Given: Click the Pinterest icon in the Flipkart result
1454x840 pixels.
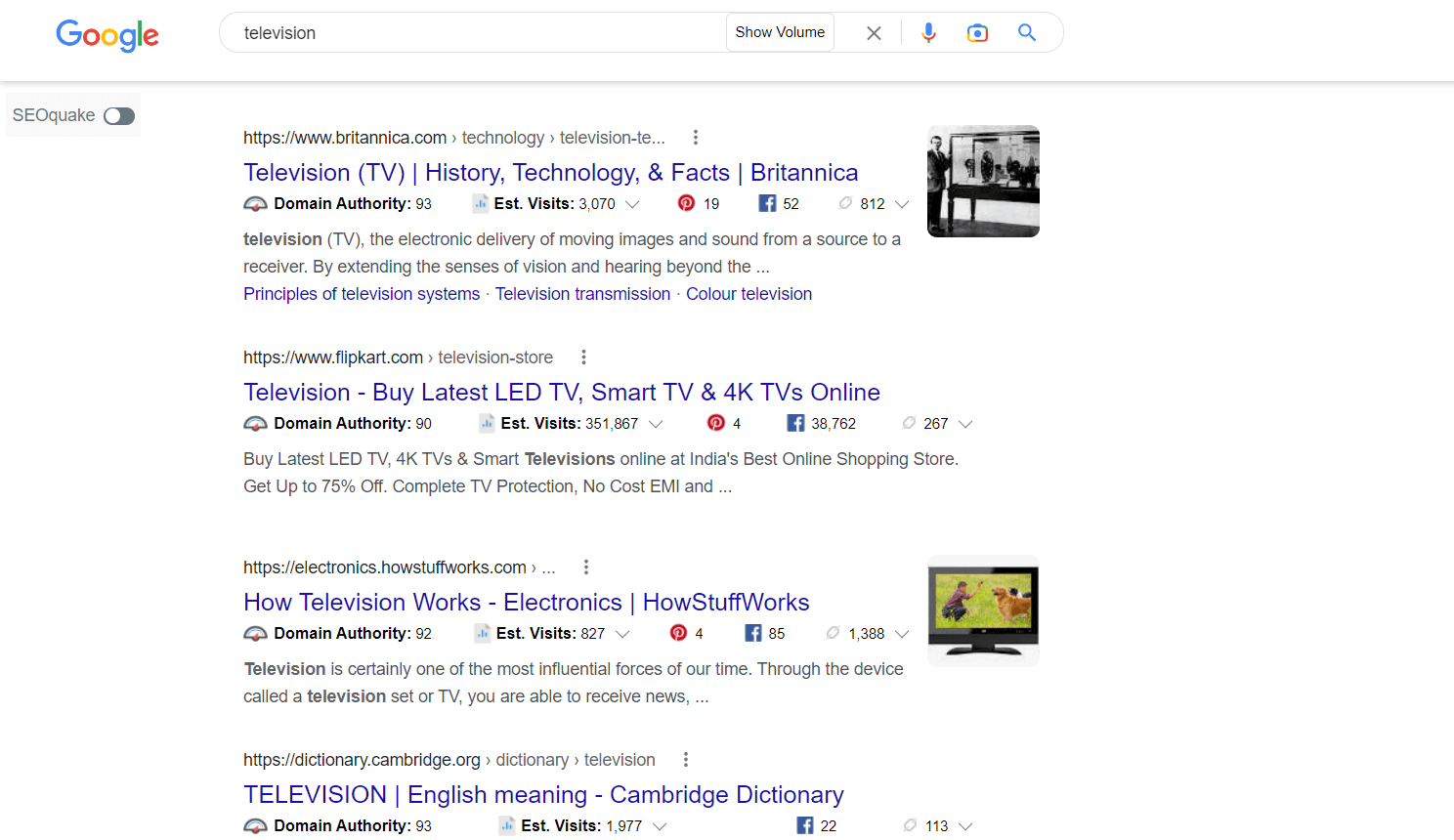Looking at the screenshot, I should (x=716, y=423).
